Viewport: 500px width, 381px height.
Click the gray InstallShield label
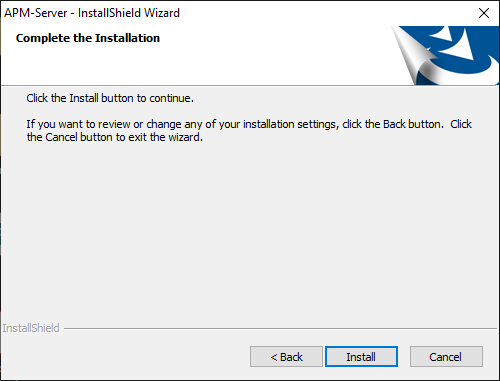click(x=31, y=328)
